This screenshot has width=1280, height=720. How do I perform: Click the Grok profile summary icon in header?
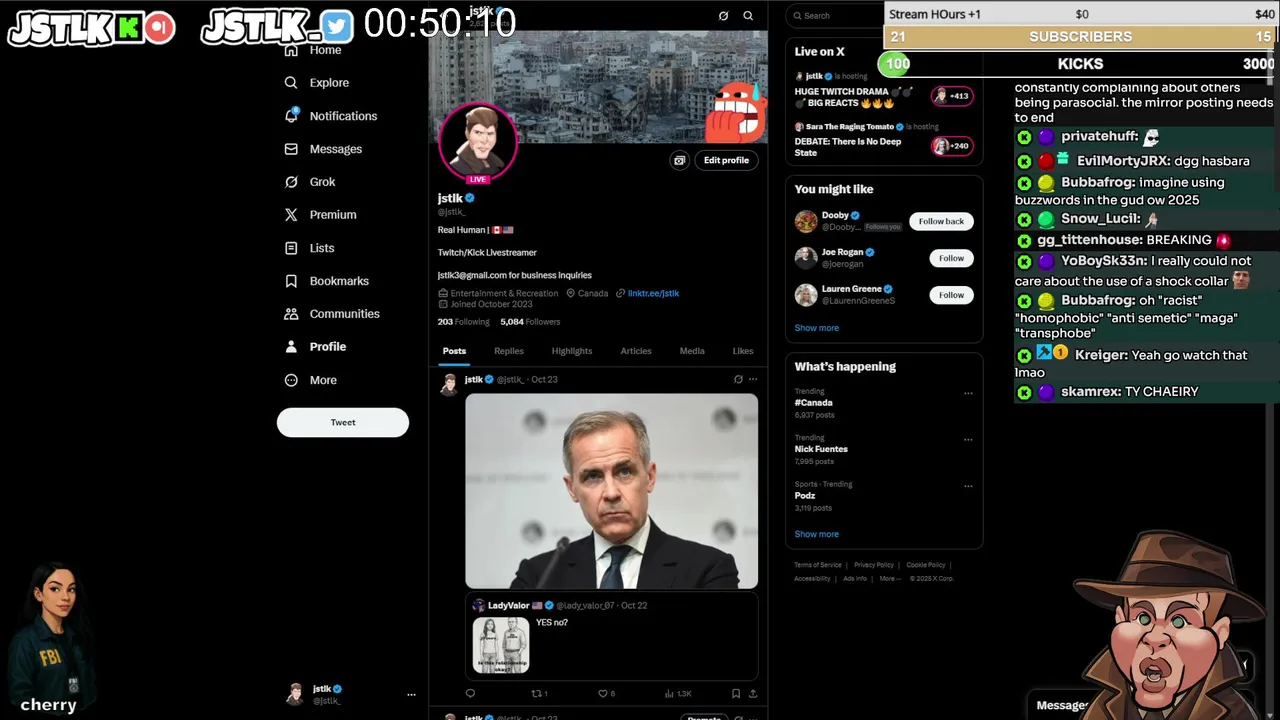click(x=723, y=16)
